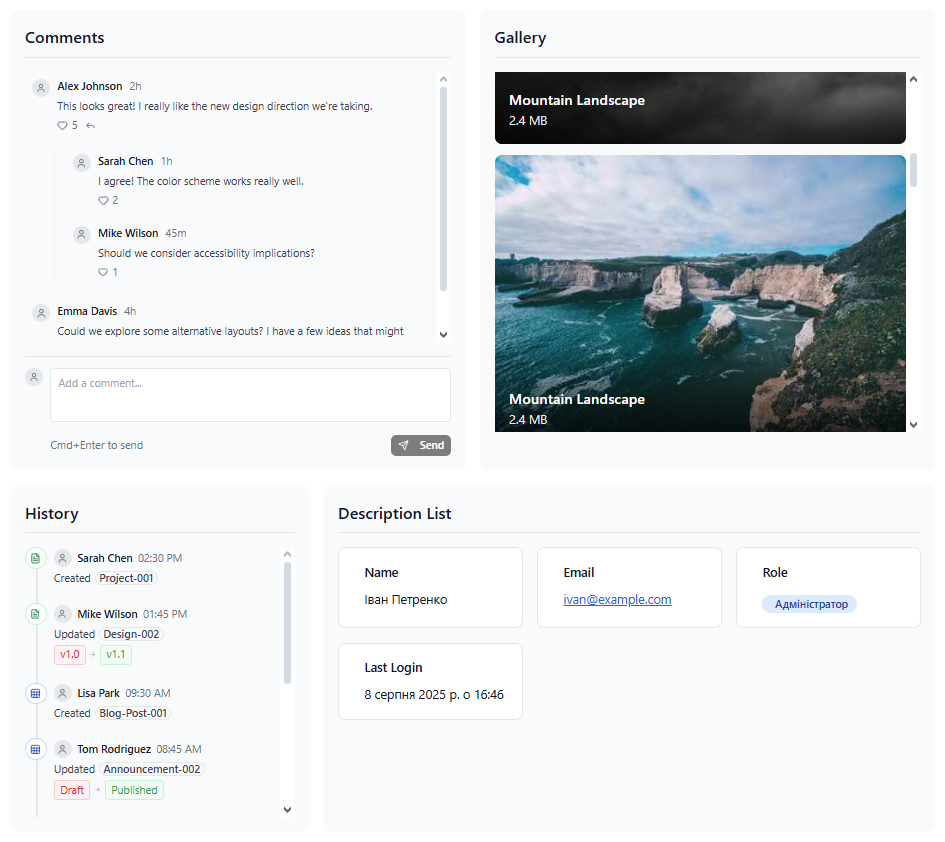Screen dimensions: 945x842
Task: Click the Last Login date value
Action: pyautogui.click(x=434, y=694)
